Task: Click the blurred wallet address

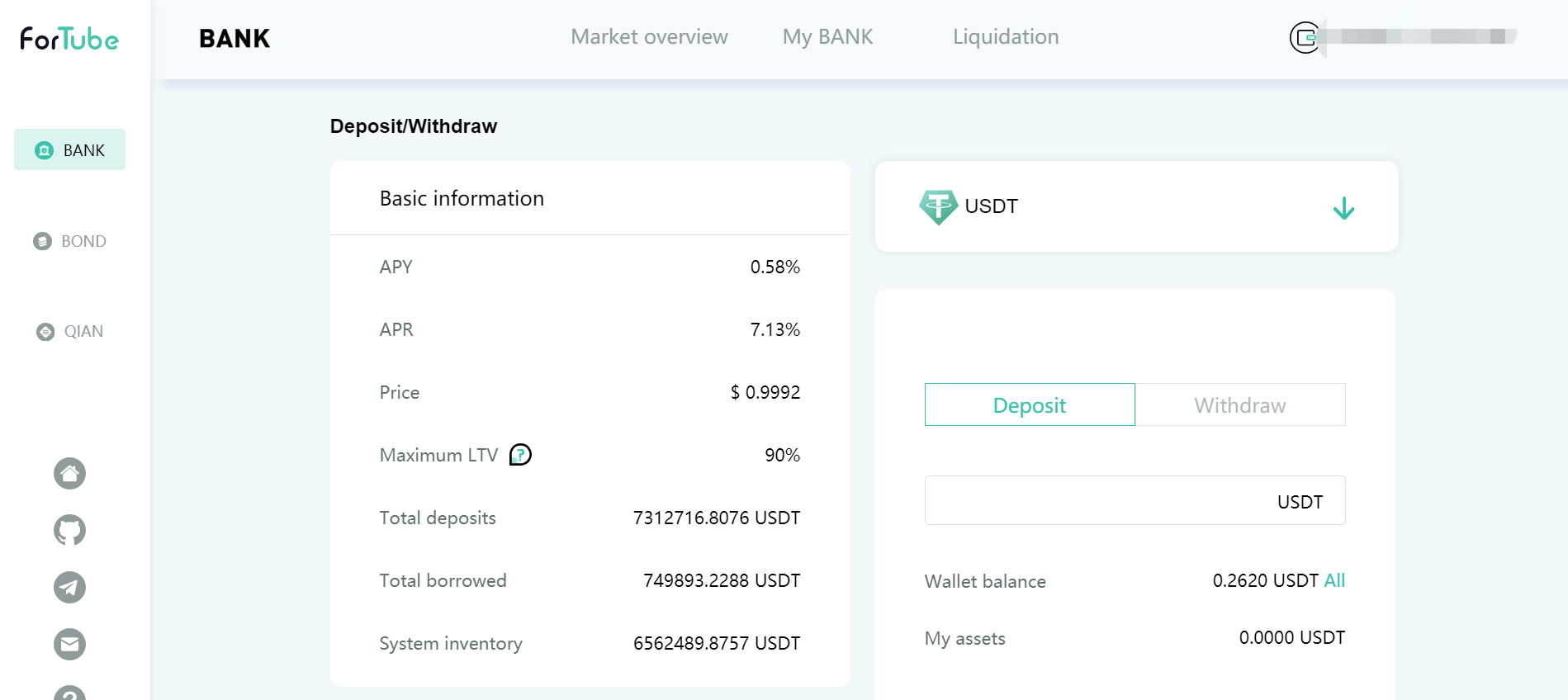Action: pyautogui.click(x=1420, y=37)
